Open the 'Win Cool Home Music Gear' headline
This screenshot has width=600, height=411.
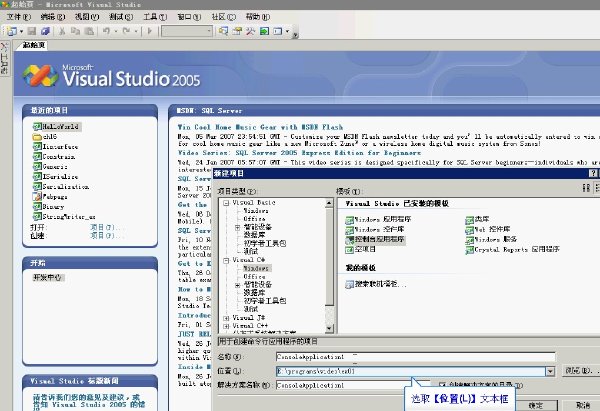coord(260,127)
